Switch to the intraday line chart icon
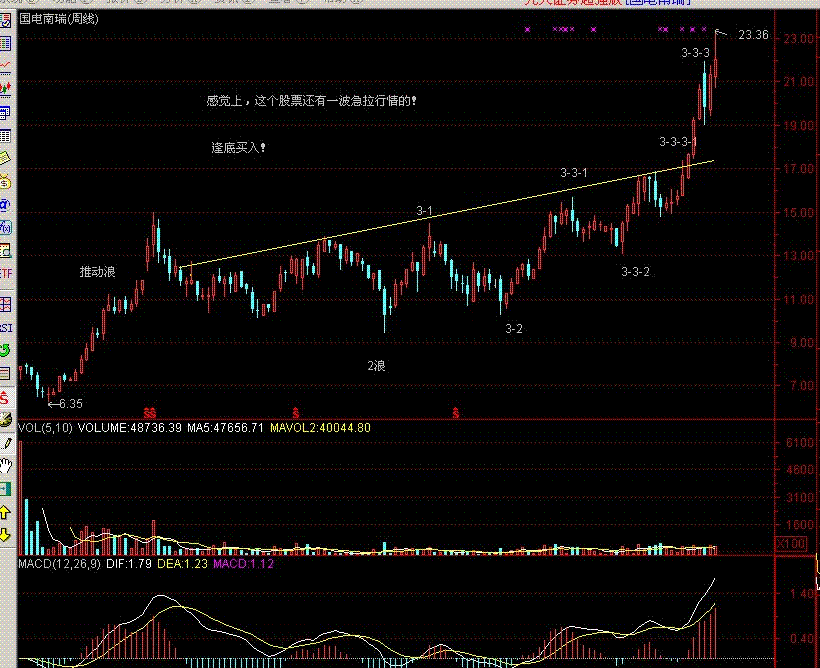The height and width of the screenshot is (668, 820). pos(5,66)
